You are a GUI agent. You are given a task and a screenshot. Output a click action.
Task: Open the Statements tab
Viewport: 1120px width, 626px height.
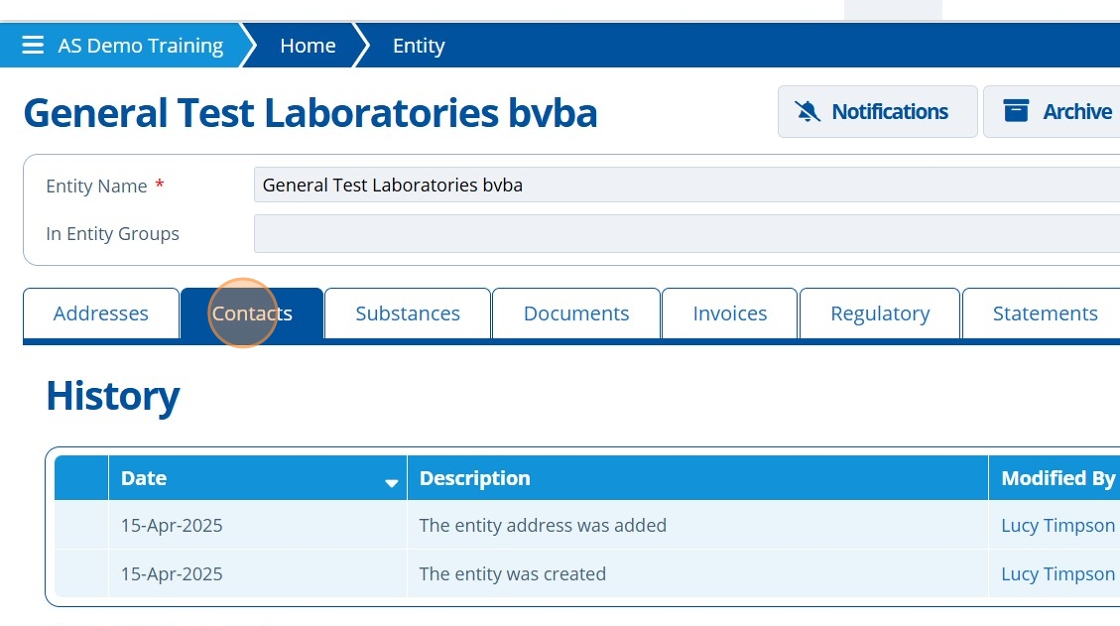click(1045, 314)
